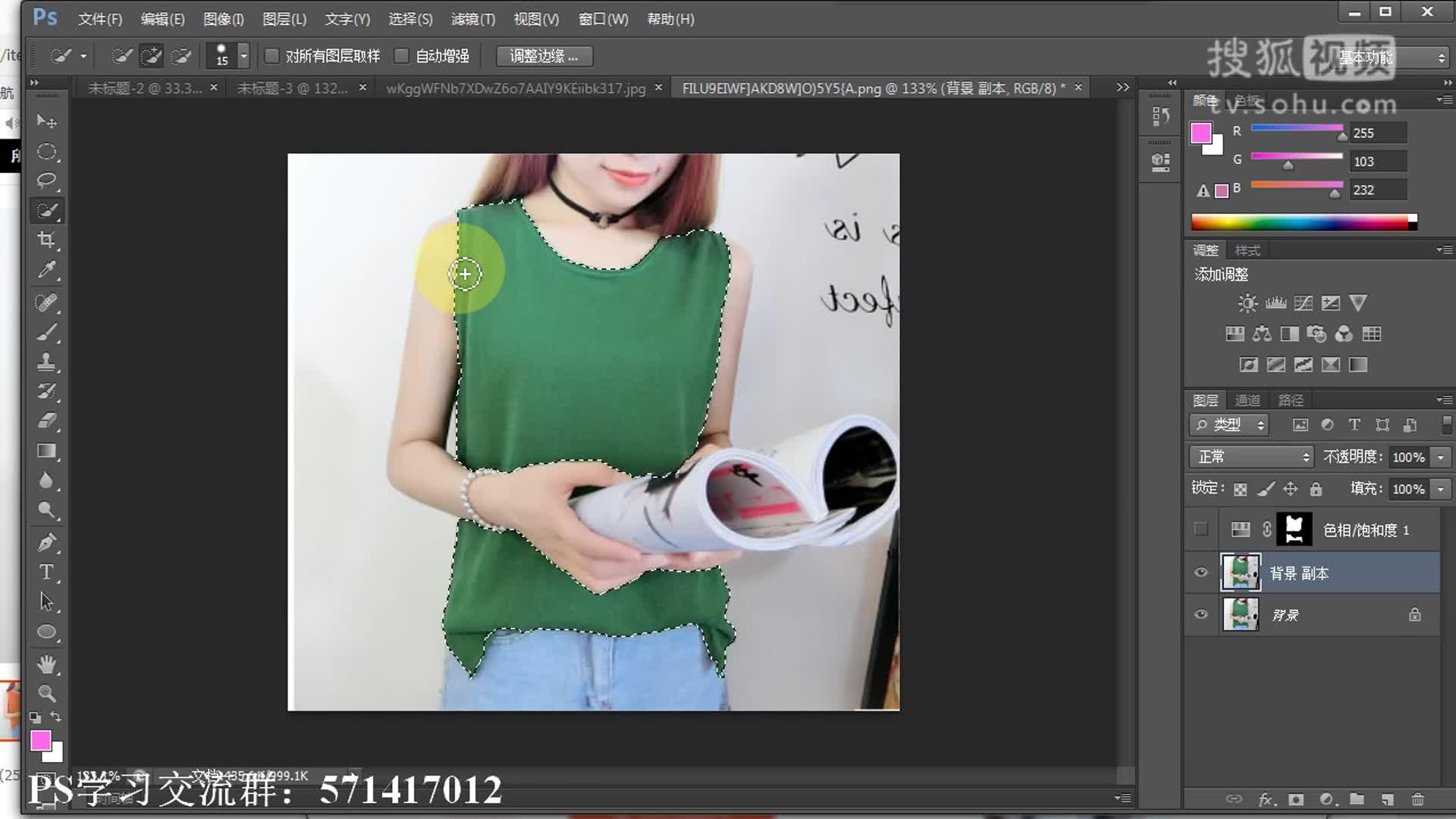Add a Curves adjustment from the 调整 panel

point(1303,303)
